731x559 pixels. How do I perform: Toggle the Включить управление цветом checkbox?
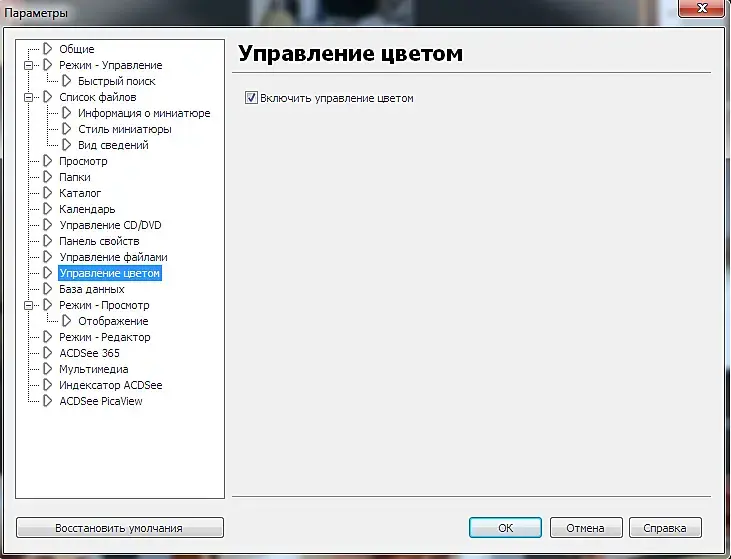(x=251, y=98)
